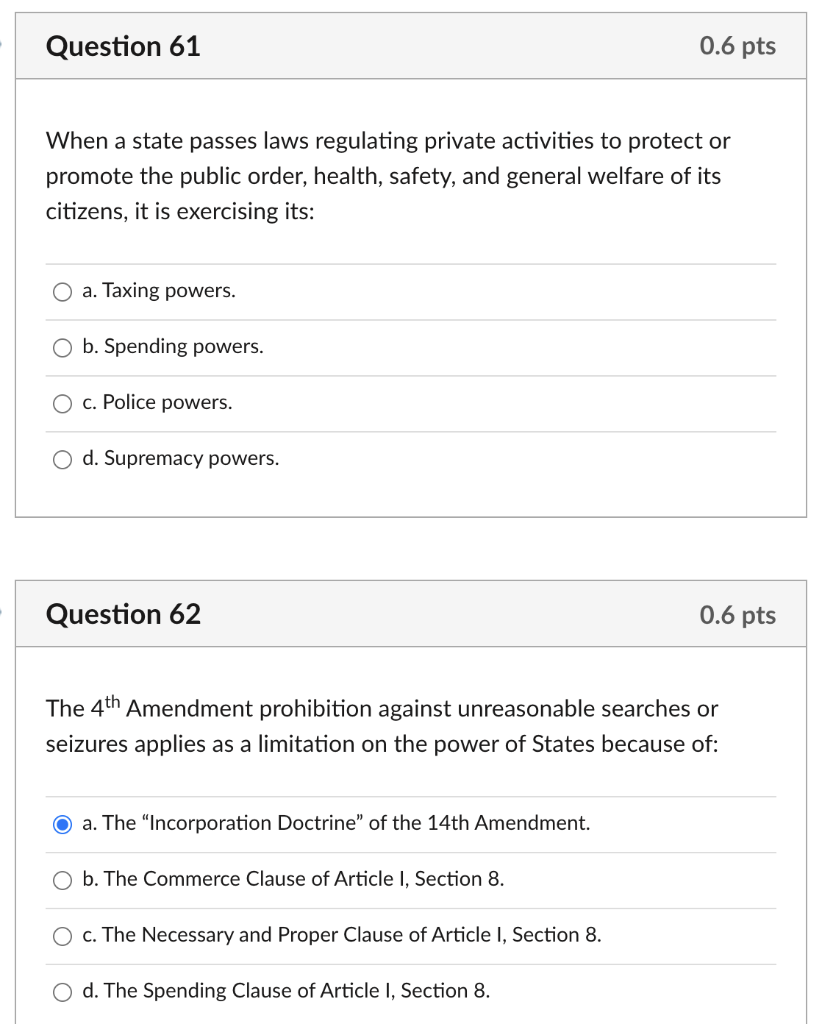The width and height of the screenshot is (822, 1024).
Task: Select the Incorporation Doctrine answer in Question 62
Action: [62, 823]
